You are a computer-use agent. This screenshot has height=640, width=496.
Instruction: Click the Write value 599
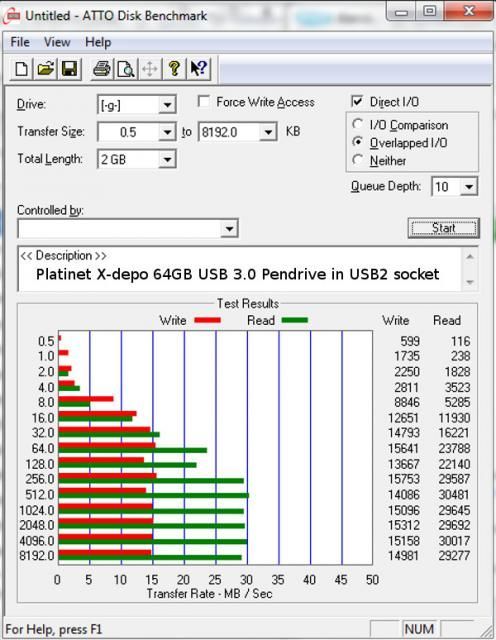click(x=409, y=341)
